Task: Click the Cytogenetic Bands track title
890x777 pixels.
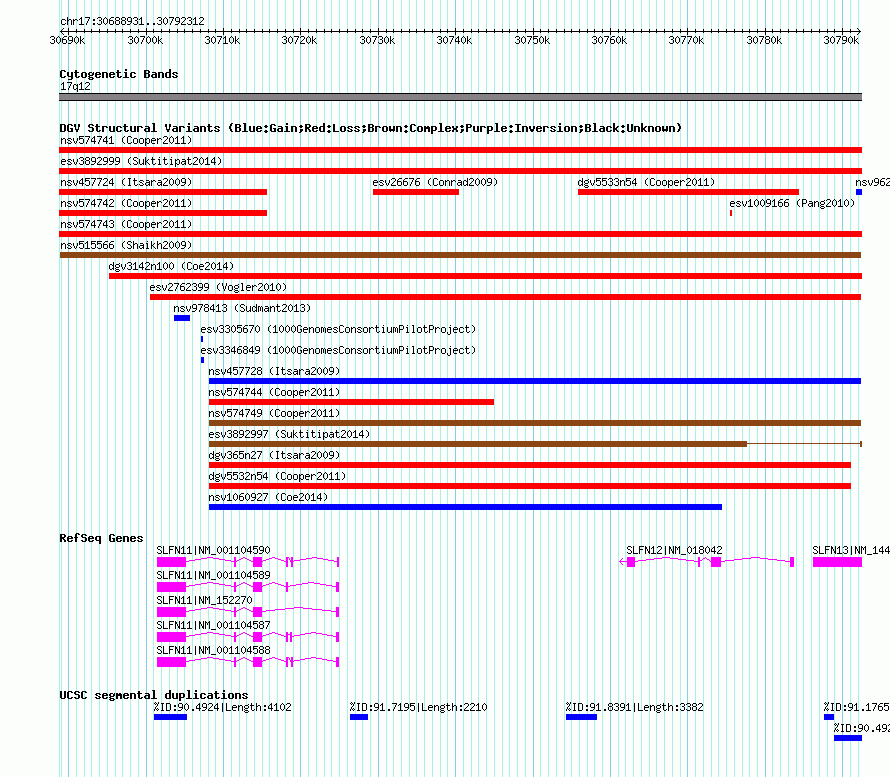Action: pos(119,74)
